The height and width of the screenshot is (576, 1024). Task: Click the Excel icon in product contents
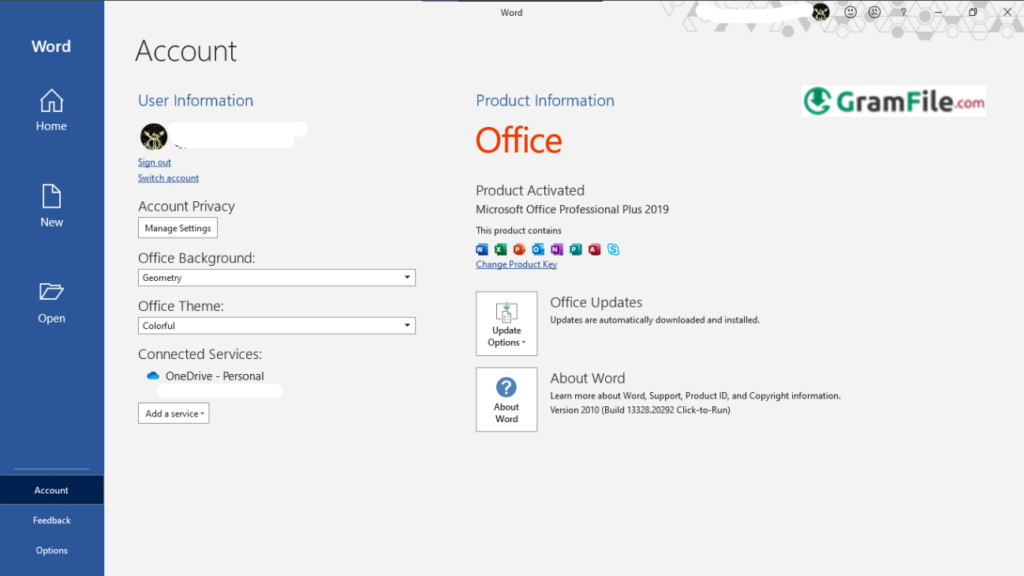[x=499, y=249]
